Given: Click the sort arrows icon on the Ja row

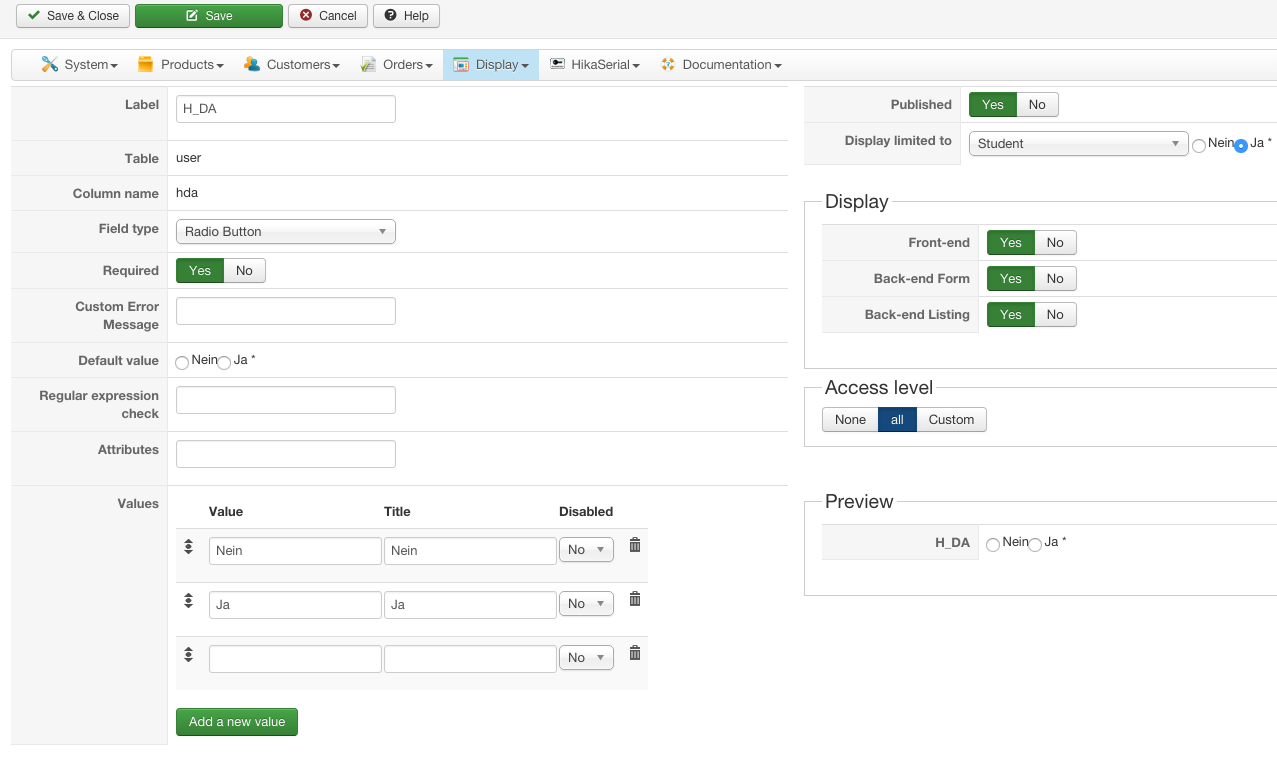Looking at the screenshot, I should pos(188,601).
